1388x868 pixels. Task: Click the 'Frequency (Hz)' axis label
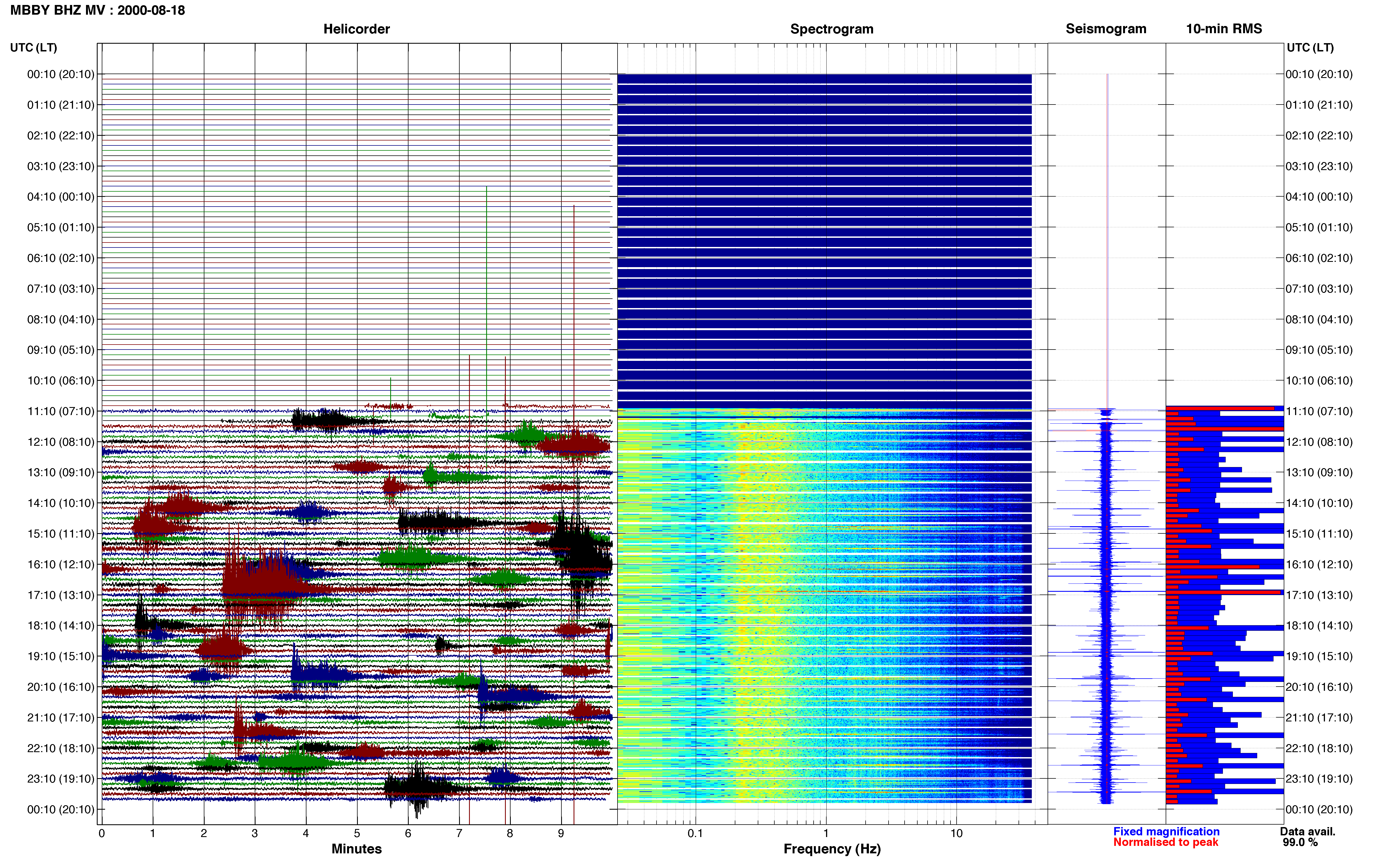[832, 848]
